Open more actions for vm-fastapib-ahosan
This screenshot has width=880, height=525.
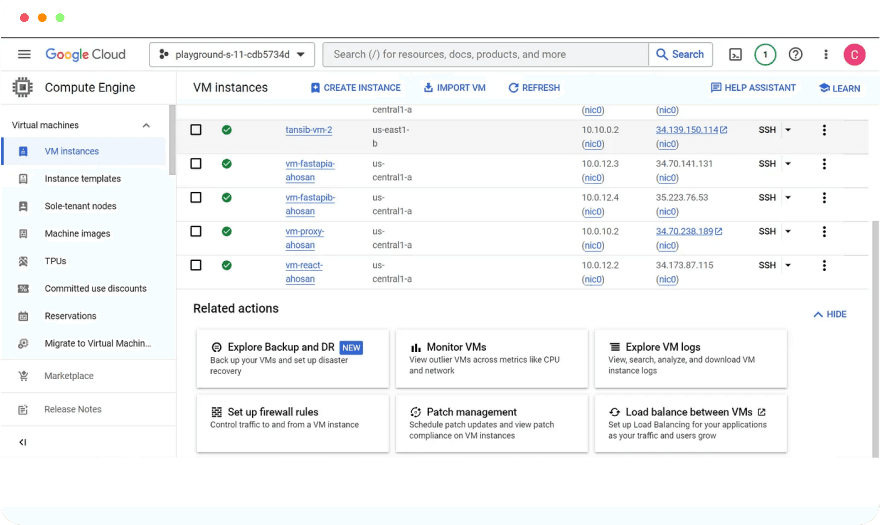pos(824,198)
